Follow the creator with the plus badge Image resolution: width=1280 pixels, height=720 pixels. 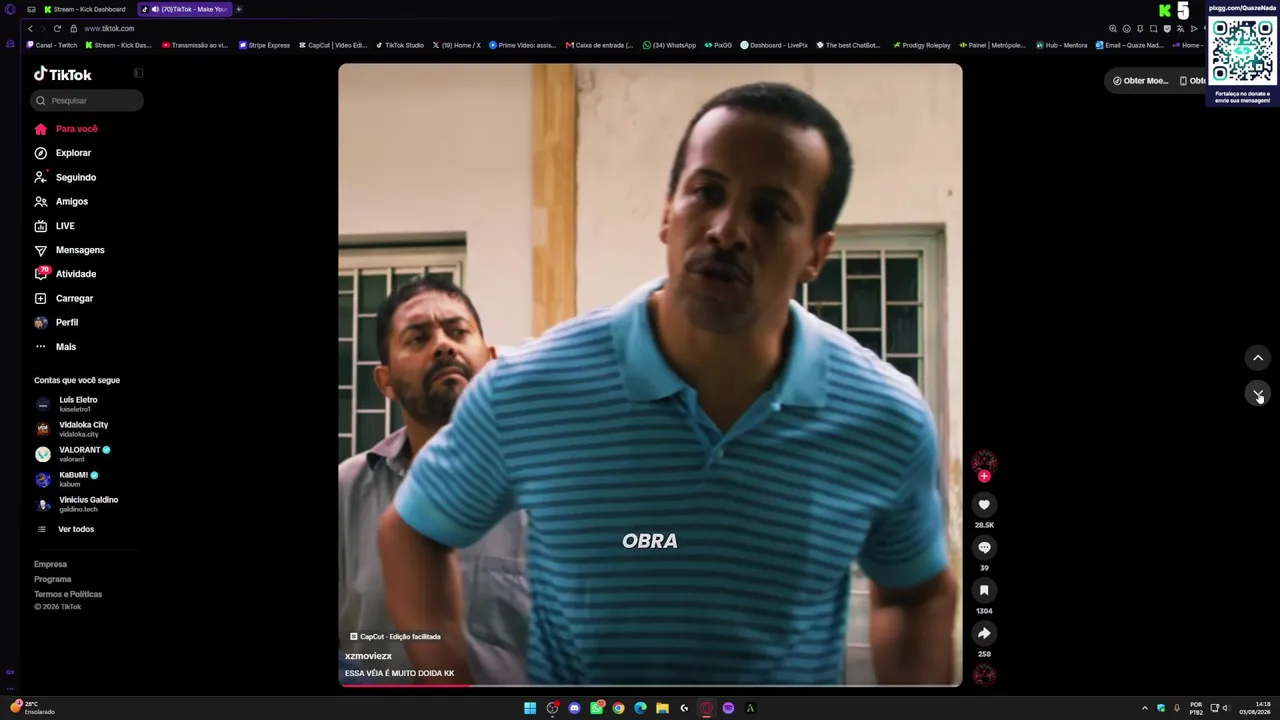point(984,477)
